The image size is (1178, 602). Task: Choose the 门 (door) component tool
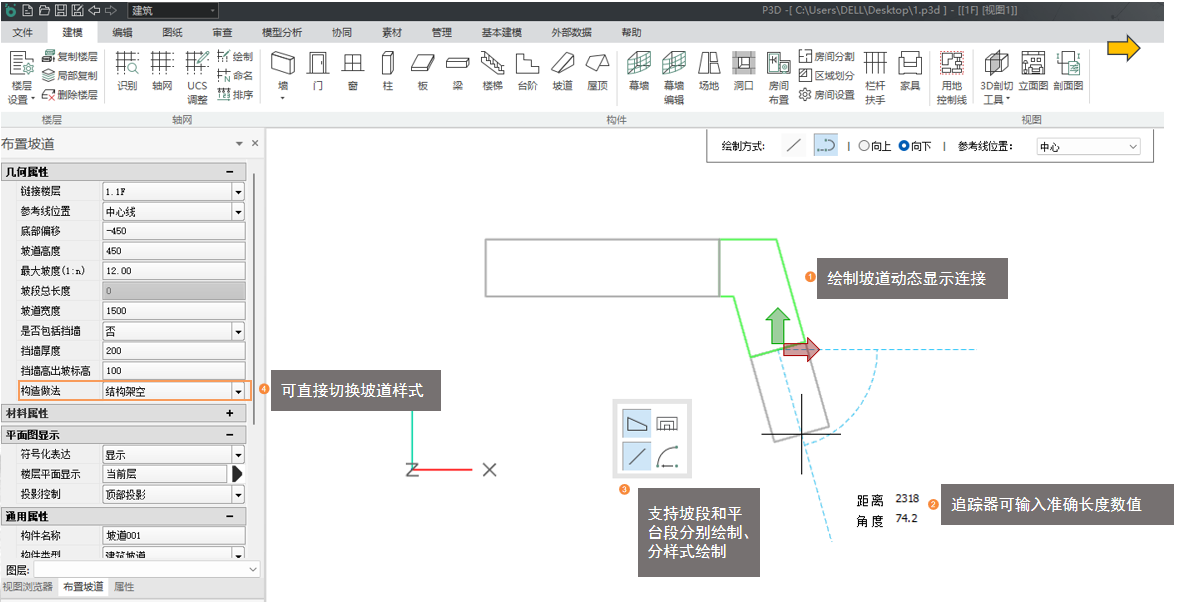318,71
